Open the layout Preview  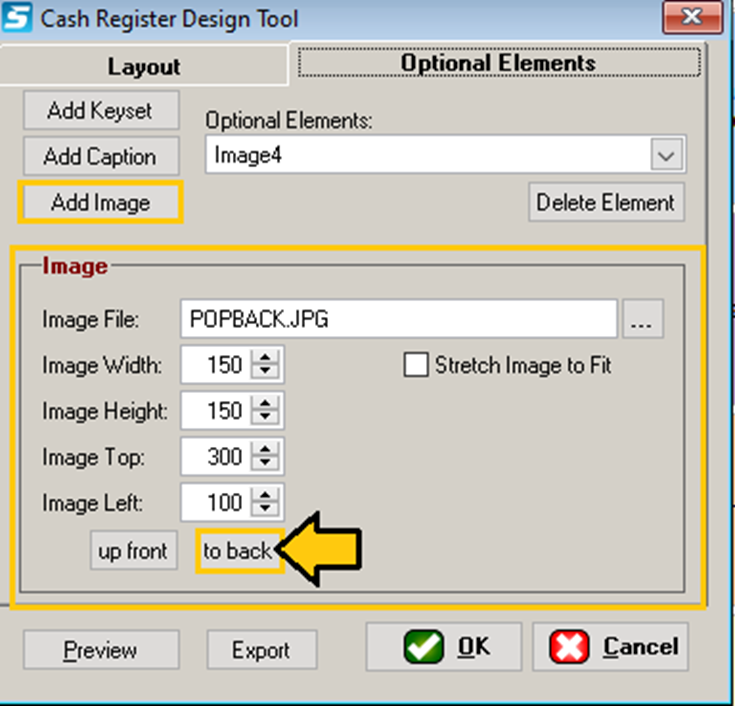coord(100,650)
